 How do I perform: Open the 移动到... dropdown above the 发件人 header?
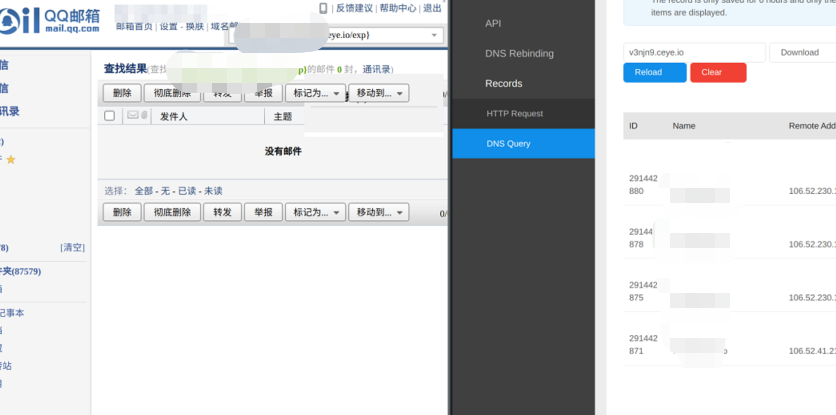click(x=379, y=93)
